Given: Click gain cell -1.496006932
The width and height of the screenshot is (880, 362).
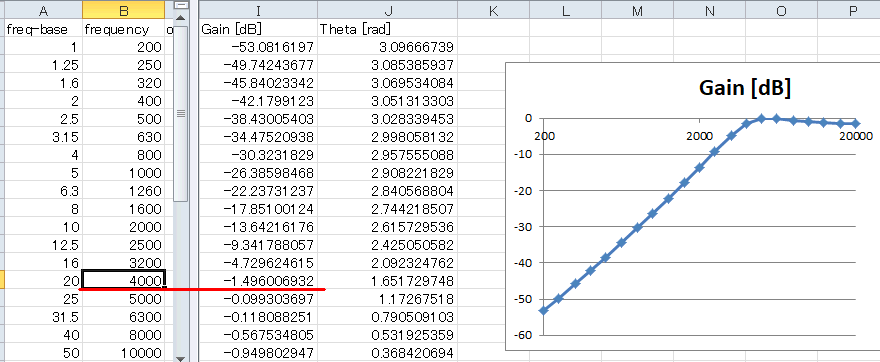Looking at the screenshot, I should (258, 281).
